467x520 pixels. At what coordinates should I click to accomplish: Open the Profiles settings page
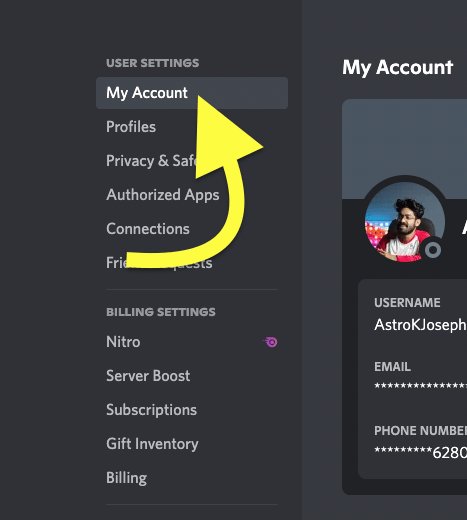coord(131,127)
